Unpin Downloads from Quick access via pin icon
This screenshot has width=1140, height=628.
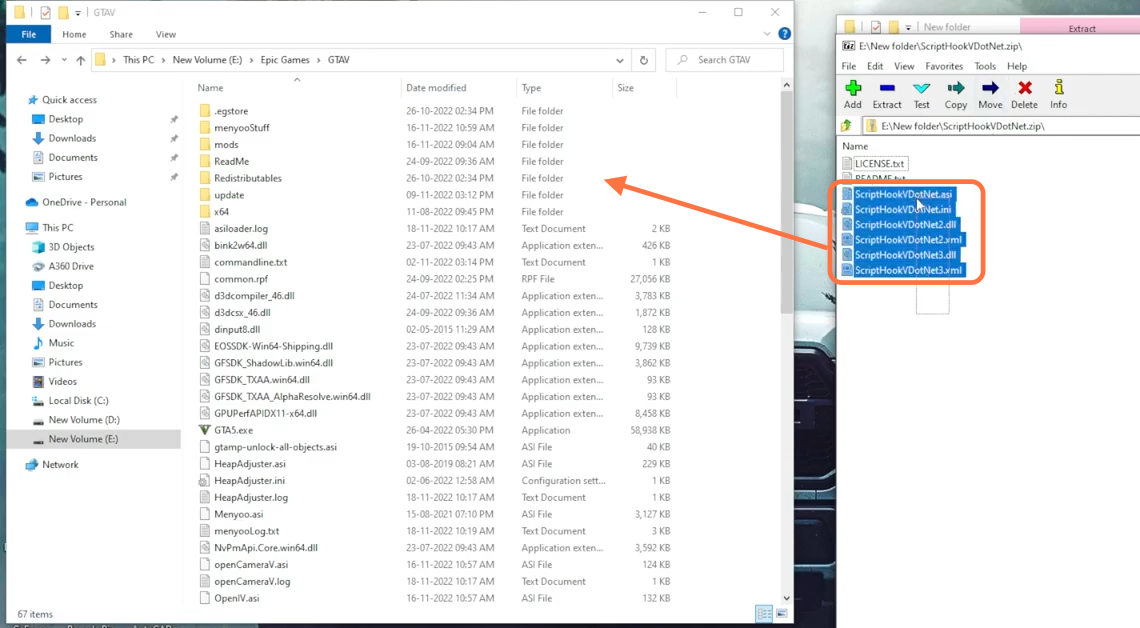pyautogui.click(x=174, y=138)
